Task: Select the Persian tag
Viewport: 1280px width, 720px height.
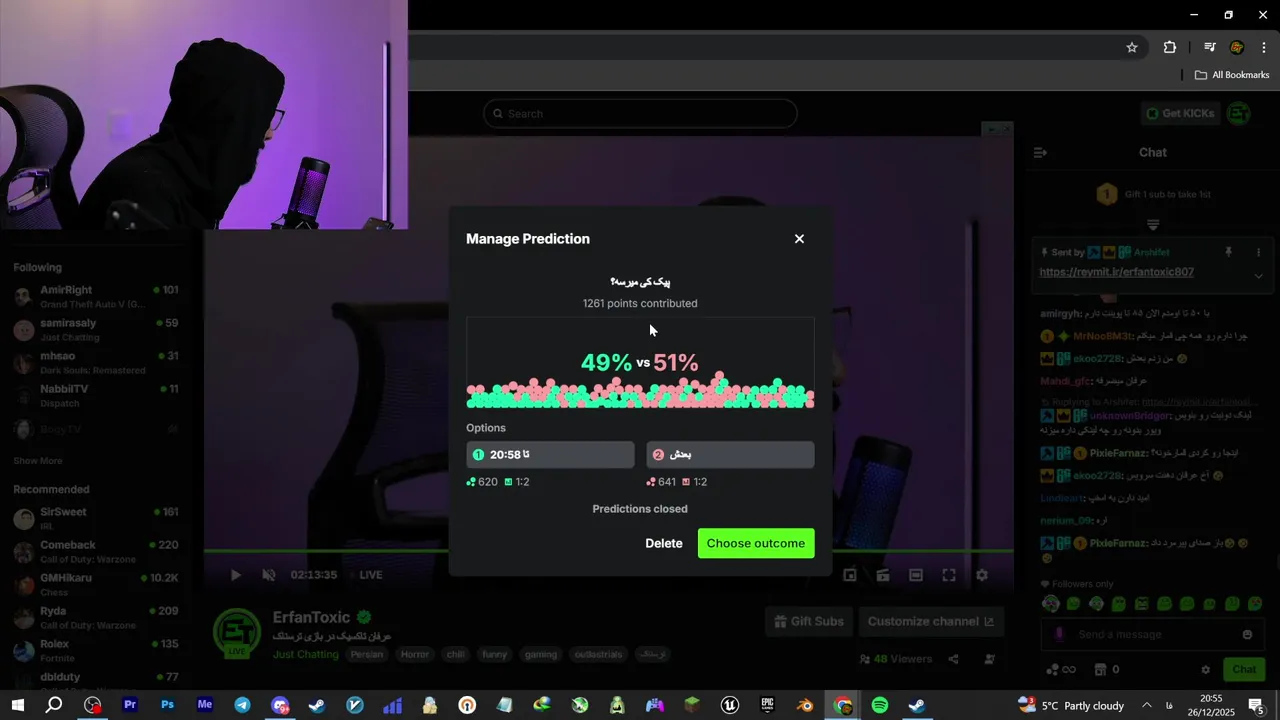Action: (x=368, y=654)
